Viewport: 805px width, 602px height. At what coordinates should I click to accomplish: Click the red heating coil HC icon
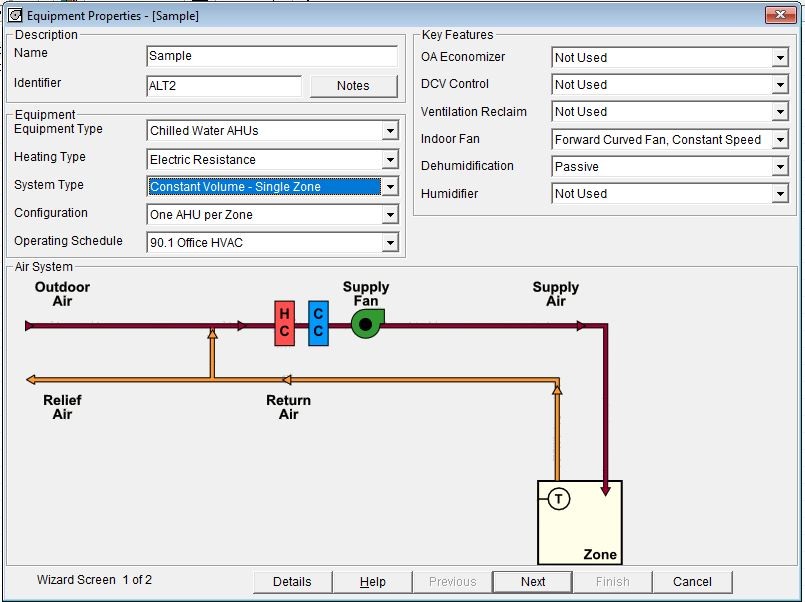(284, 324)
